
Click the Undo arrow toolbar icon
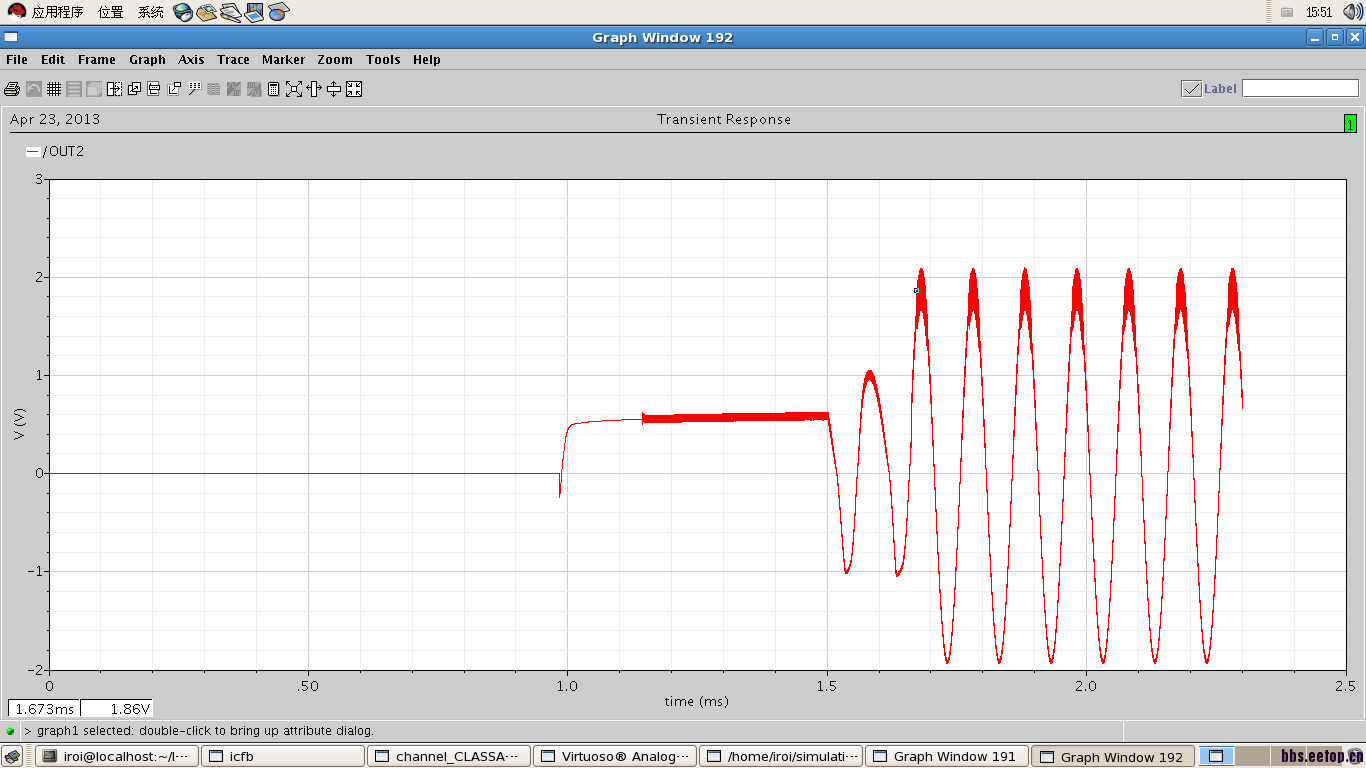tap(33, 89)
